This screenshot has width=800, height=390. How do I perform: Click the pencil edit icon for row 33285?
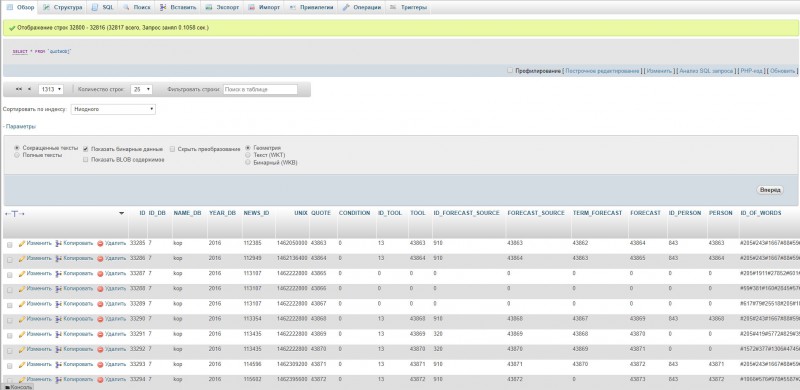pyautogui.click(x=22, y=243)
